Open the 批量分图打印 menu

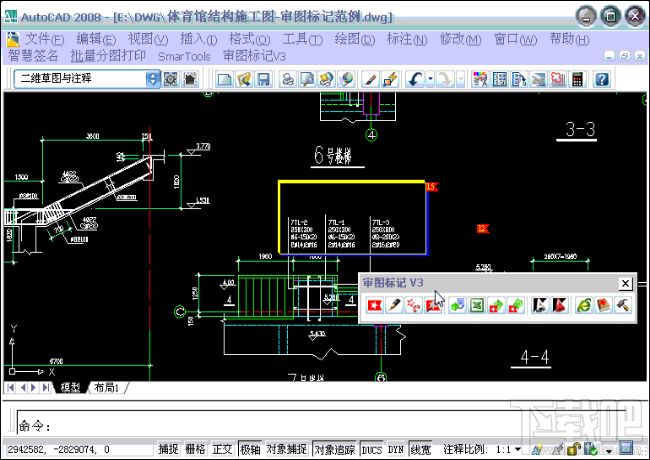click(108, 56)
